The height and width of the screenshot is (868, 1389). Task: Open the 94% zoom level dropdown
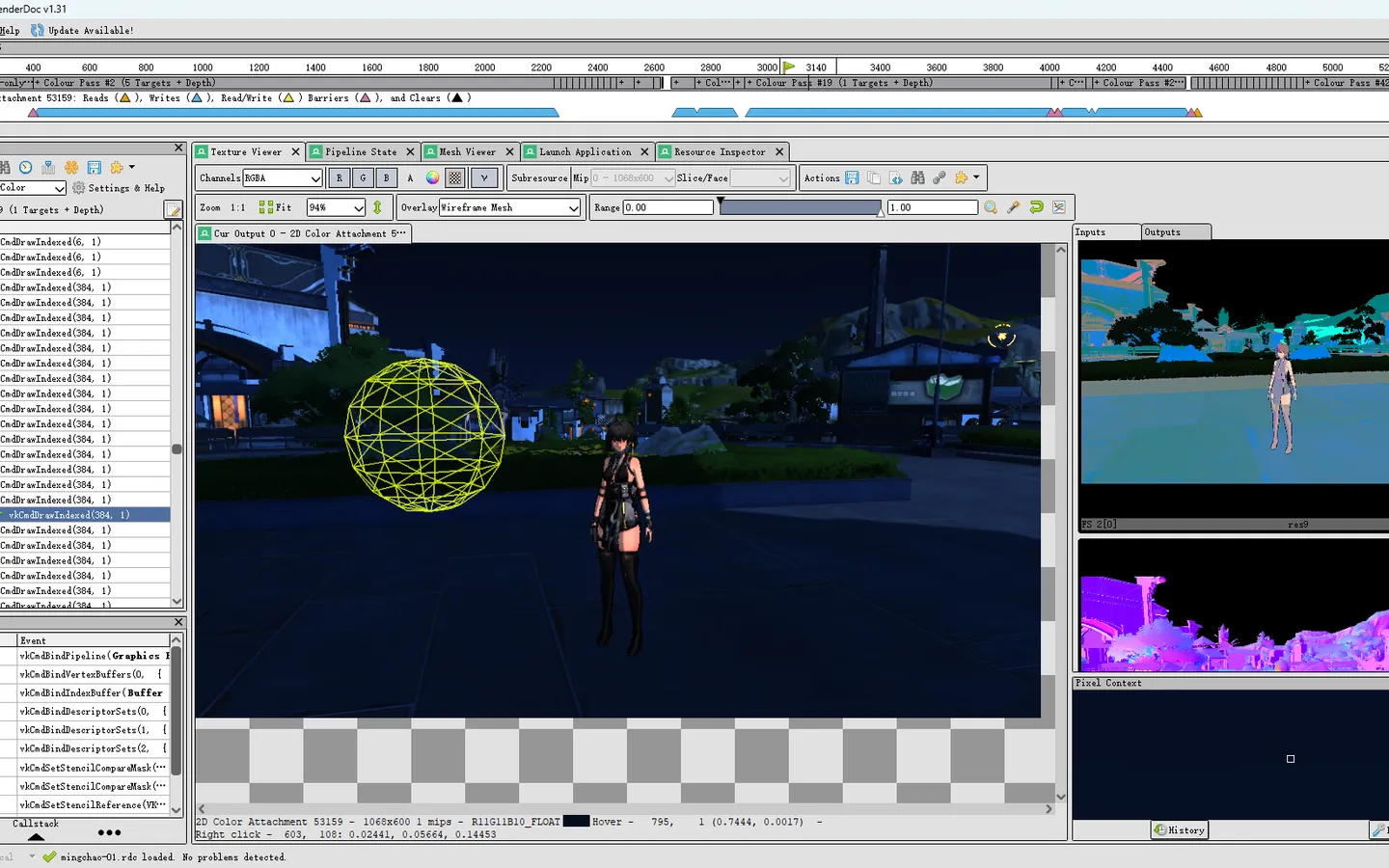coord(336,207)
